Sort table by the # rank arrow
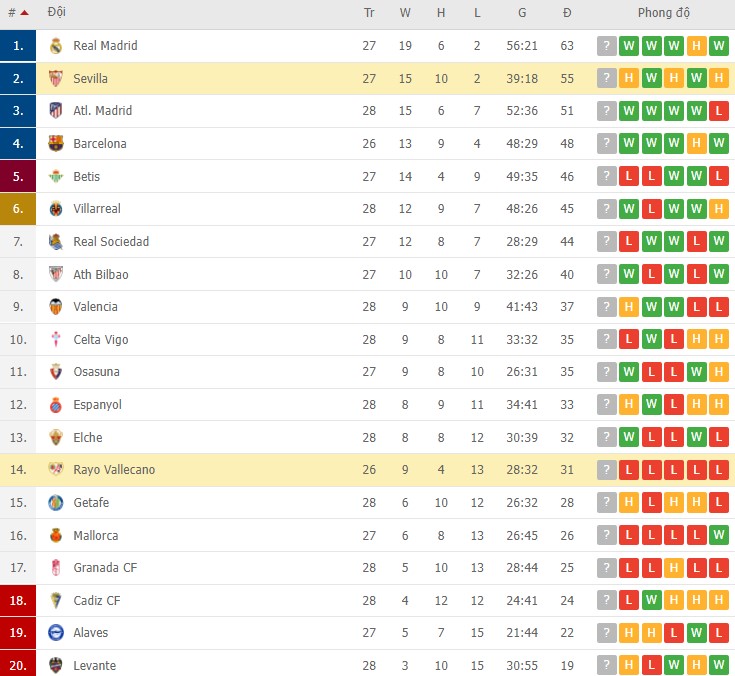 [x=24, y=13]
